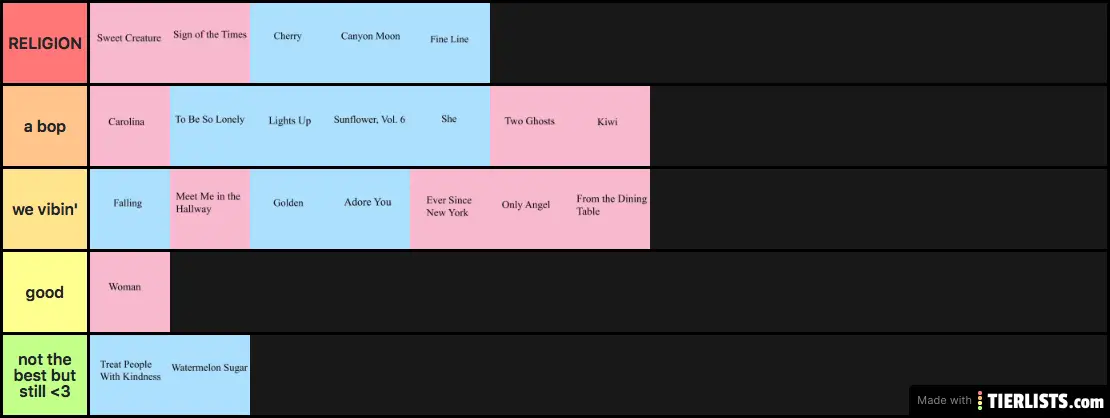Viewport: 1110px width, 418px height.
Task: Click the To Be So Lonely tile
Action: click(x=210, y=125)
